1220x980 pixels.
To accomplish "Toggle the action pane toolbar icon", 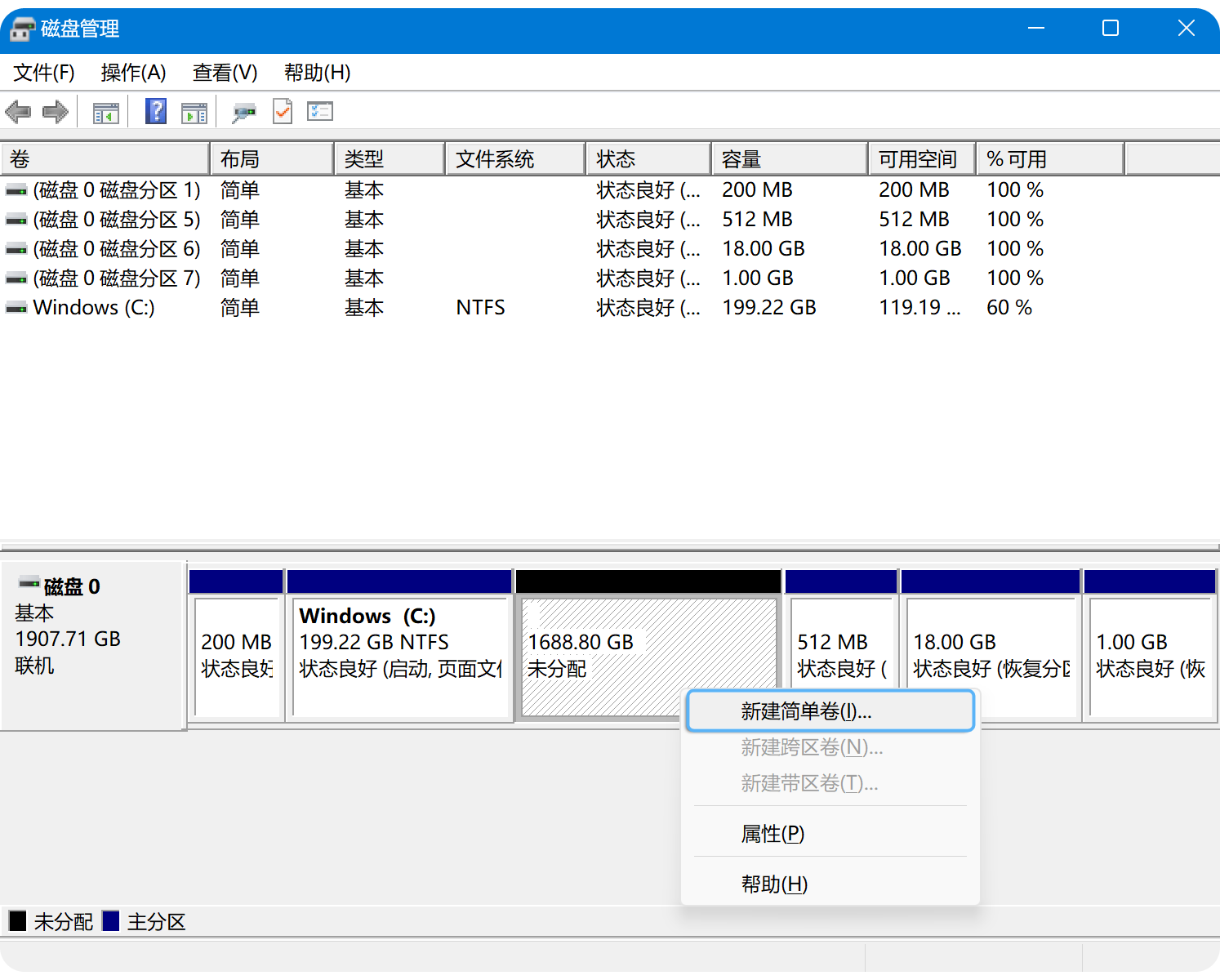I will tap(194, 112).
